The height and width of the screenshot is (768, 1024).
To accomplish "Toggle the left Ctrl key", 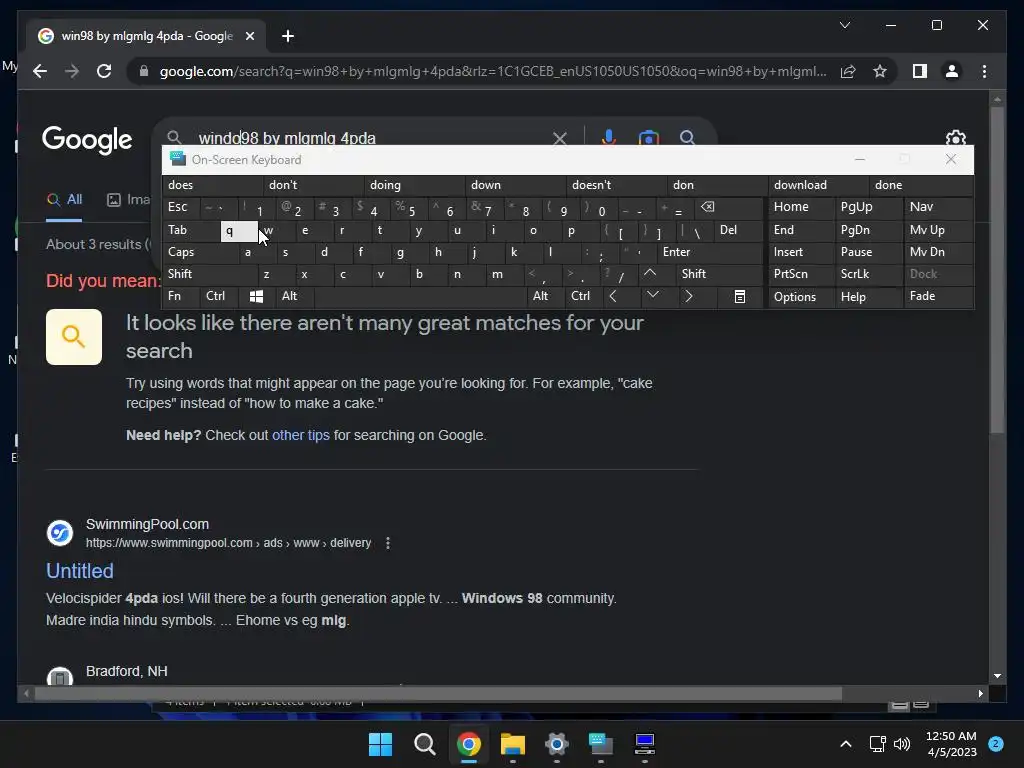I will point(218,296).
